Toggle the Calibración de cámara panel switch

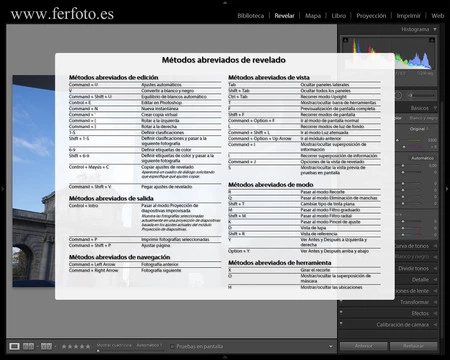point(341,323)
